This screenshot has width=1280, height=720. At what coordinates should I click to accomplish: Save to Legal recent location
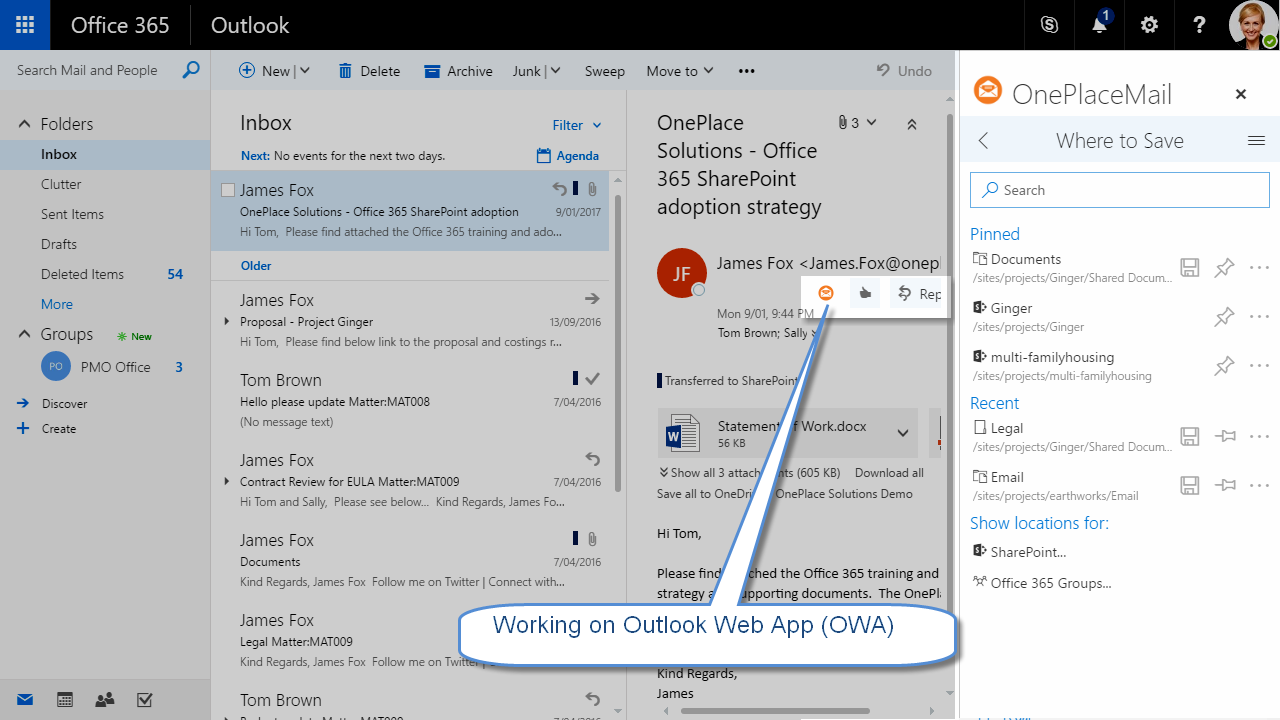click(1190, 436)
